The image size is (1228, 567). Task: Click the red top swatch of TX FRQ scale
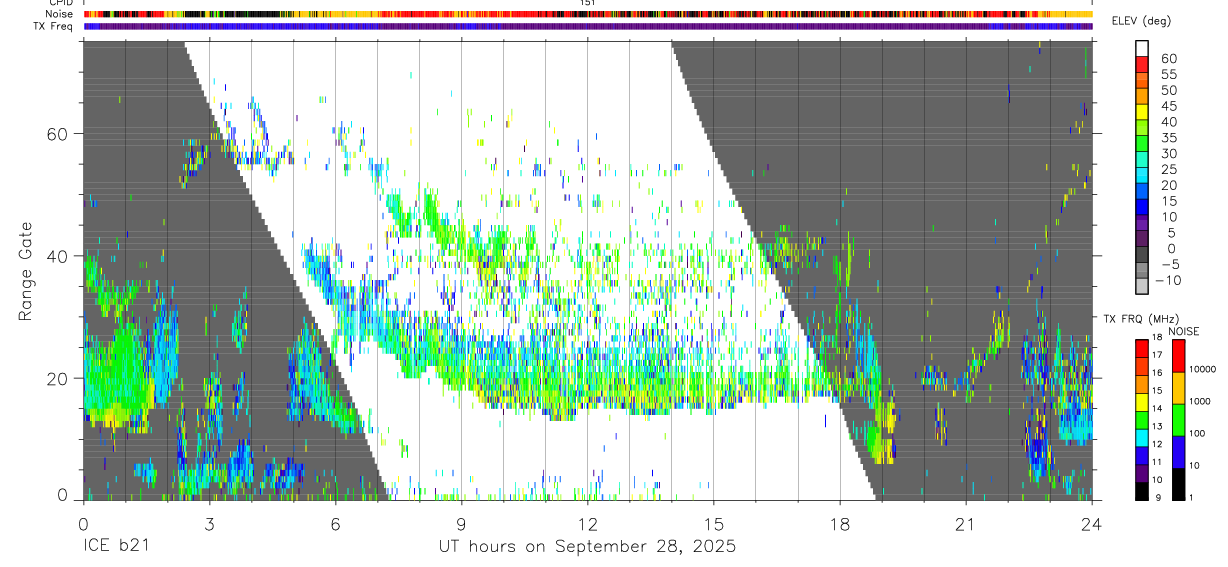tap(1143, 349)
